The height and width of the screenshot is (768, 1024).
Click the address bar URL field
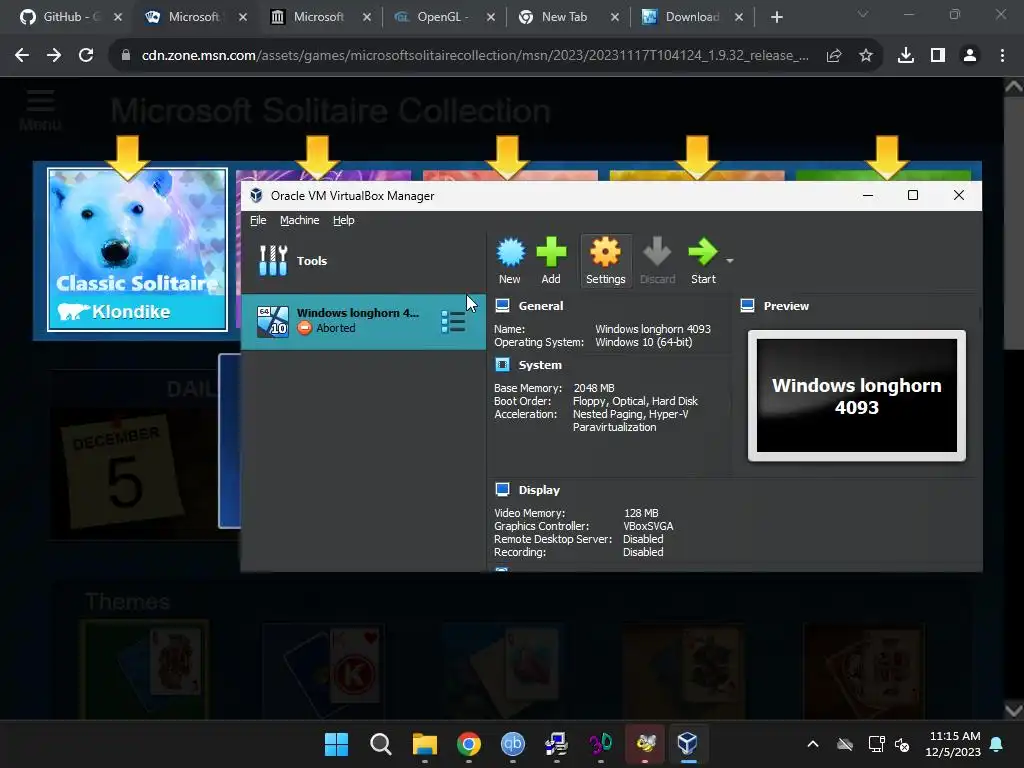pos(475,56)
